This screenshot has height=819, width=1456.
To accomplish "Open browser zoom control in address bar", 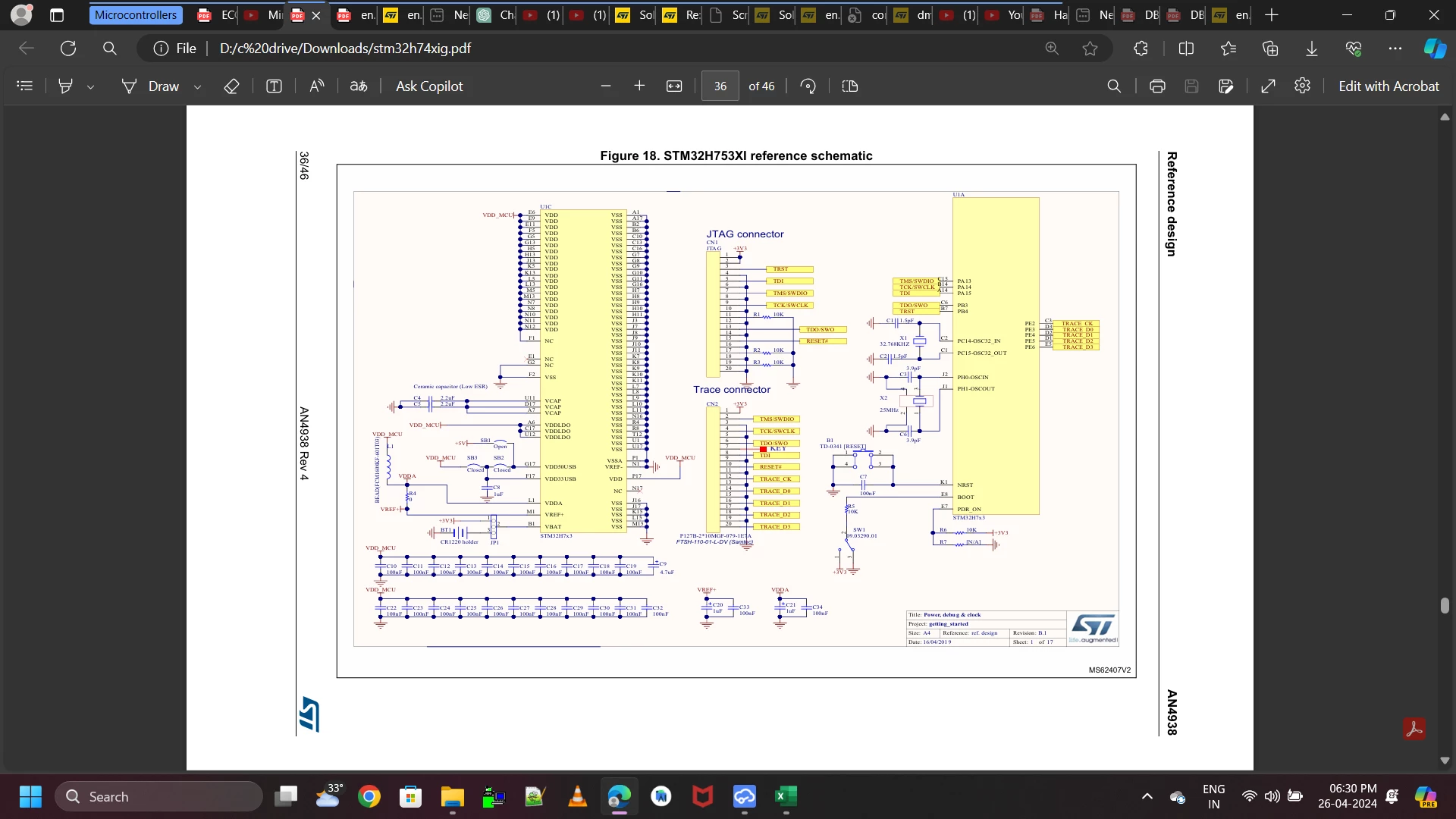I will [1052, 49].
